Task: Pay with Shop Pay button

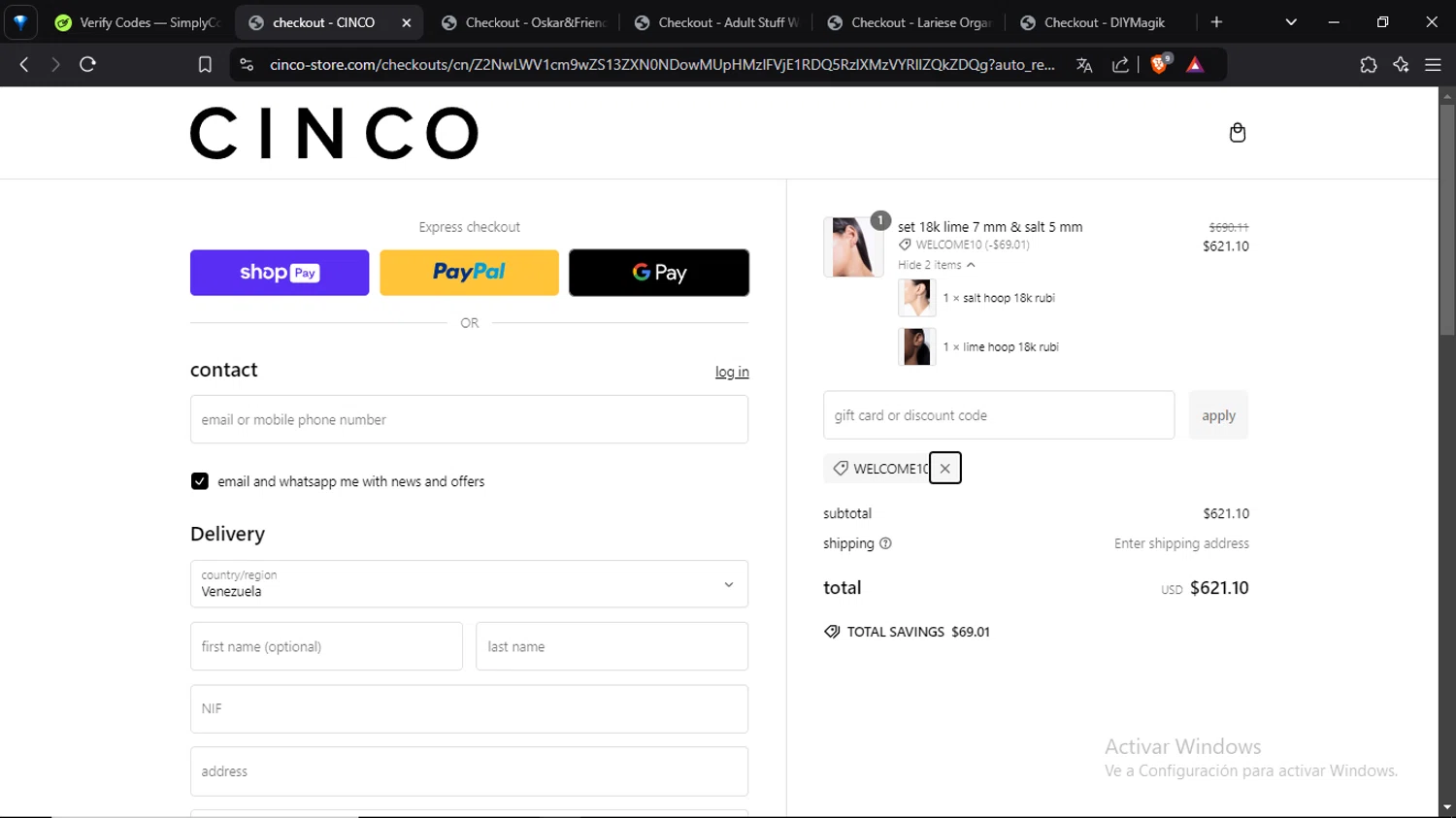Action: (x=280, y=273)
